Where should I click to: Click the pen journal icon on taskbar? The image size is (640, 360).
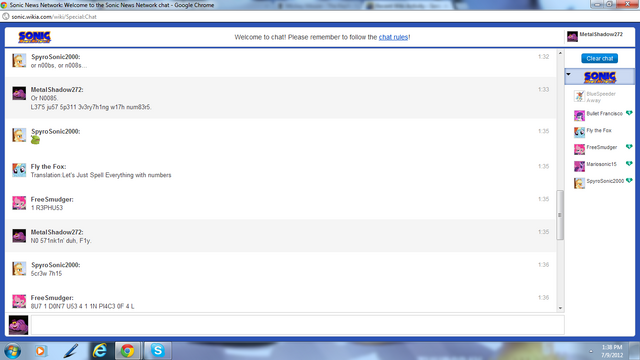71,351
